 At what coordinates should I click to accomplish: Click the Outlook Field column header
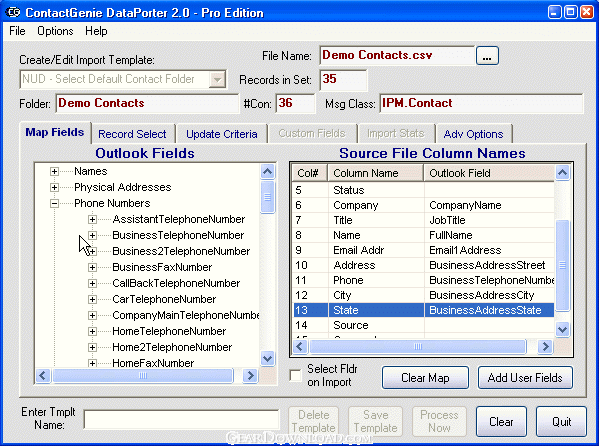pyautogui.click(x=489, y=173)
